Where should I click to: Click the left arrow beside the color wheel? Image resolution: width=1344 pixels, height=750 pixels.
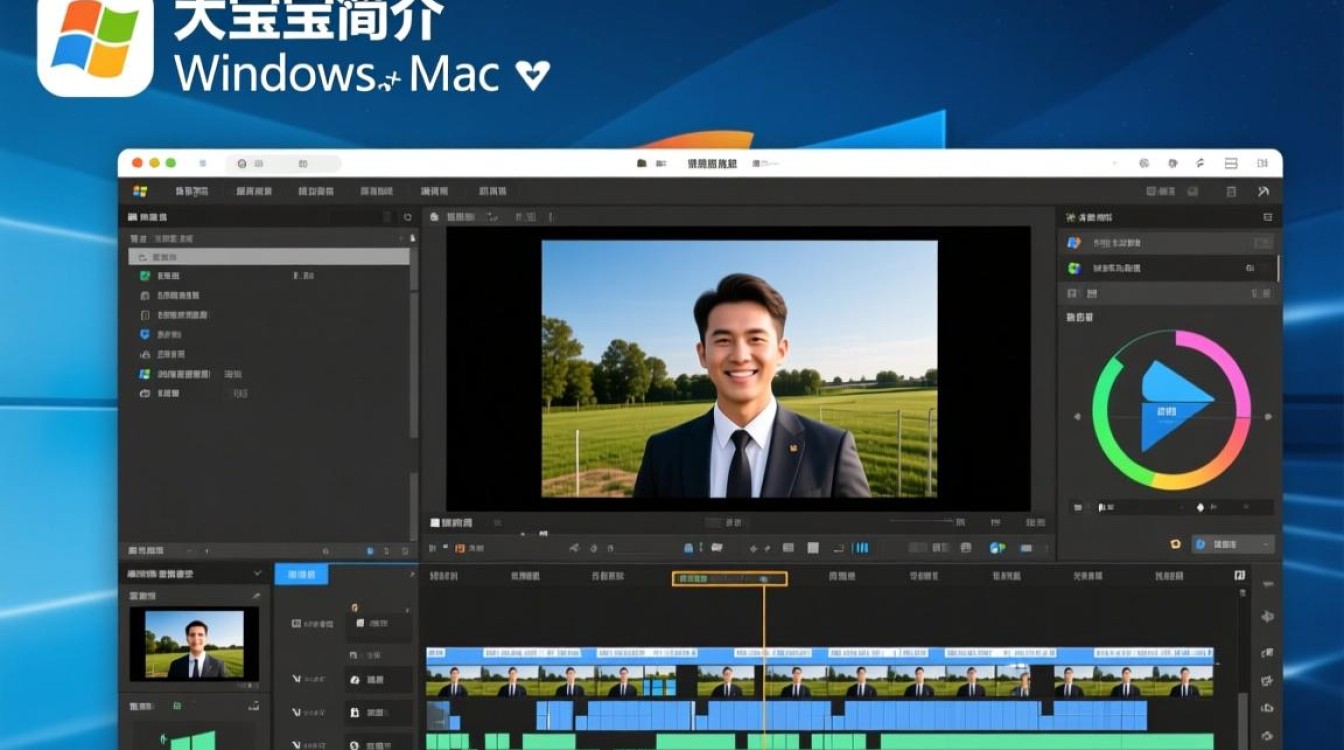(1077, 417)
